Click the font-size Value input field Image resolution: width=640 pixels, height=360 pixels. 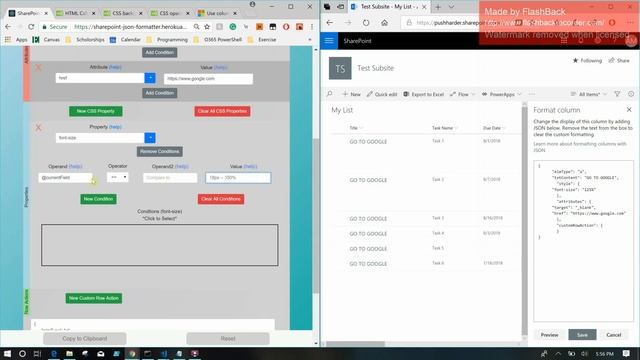(238, 178)
